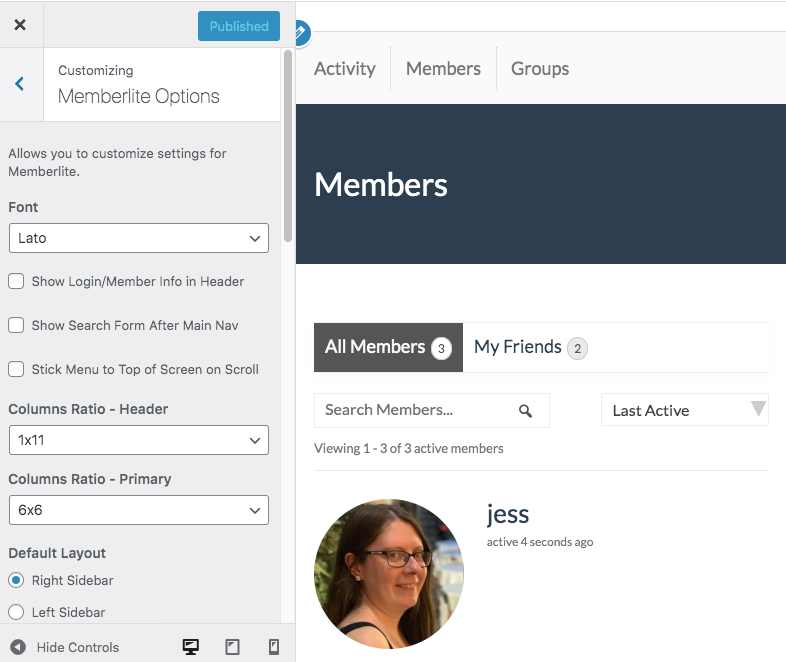Go back using the left chevron arrow
The width and height of the screenshot is (786, 662).
tap(20, 84)
